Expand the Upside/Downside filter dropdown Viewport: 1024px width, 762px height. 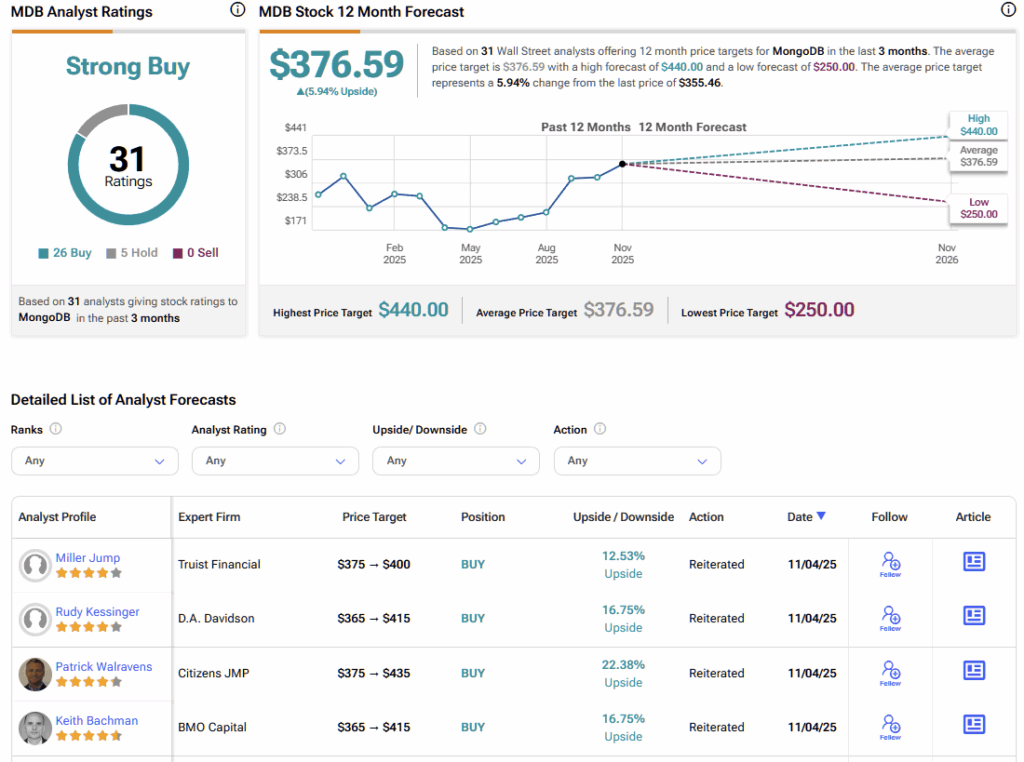(456, 461)
